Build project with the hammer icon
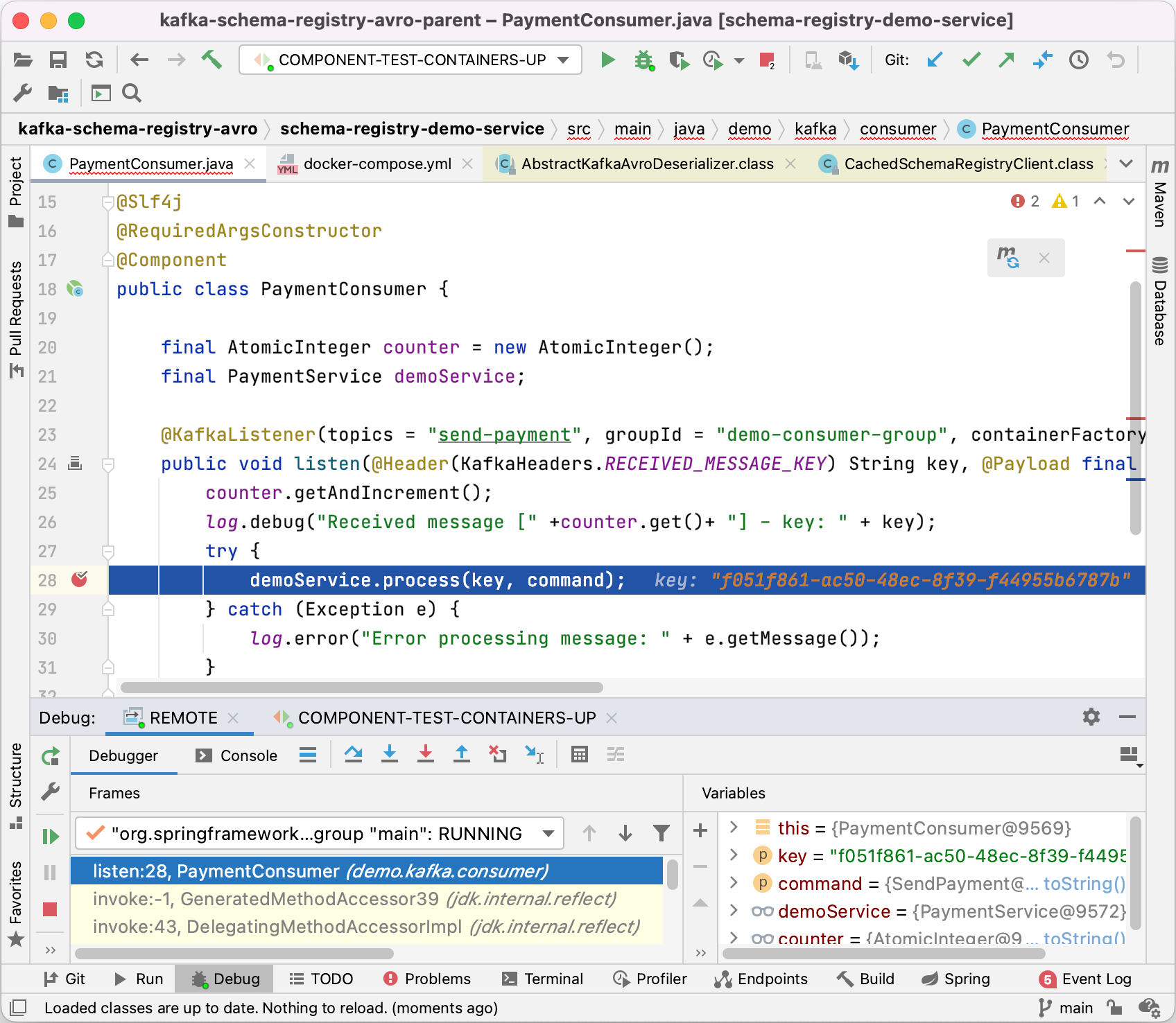 [211, 60]
